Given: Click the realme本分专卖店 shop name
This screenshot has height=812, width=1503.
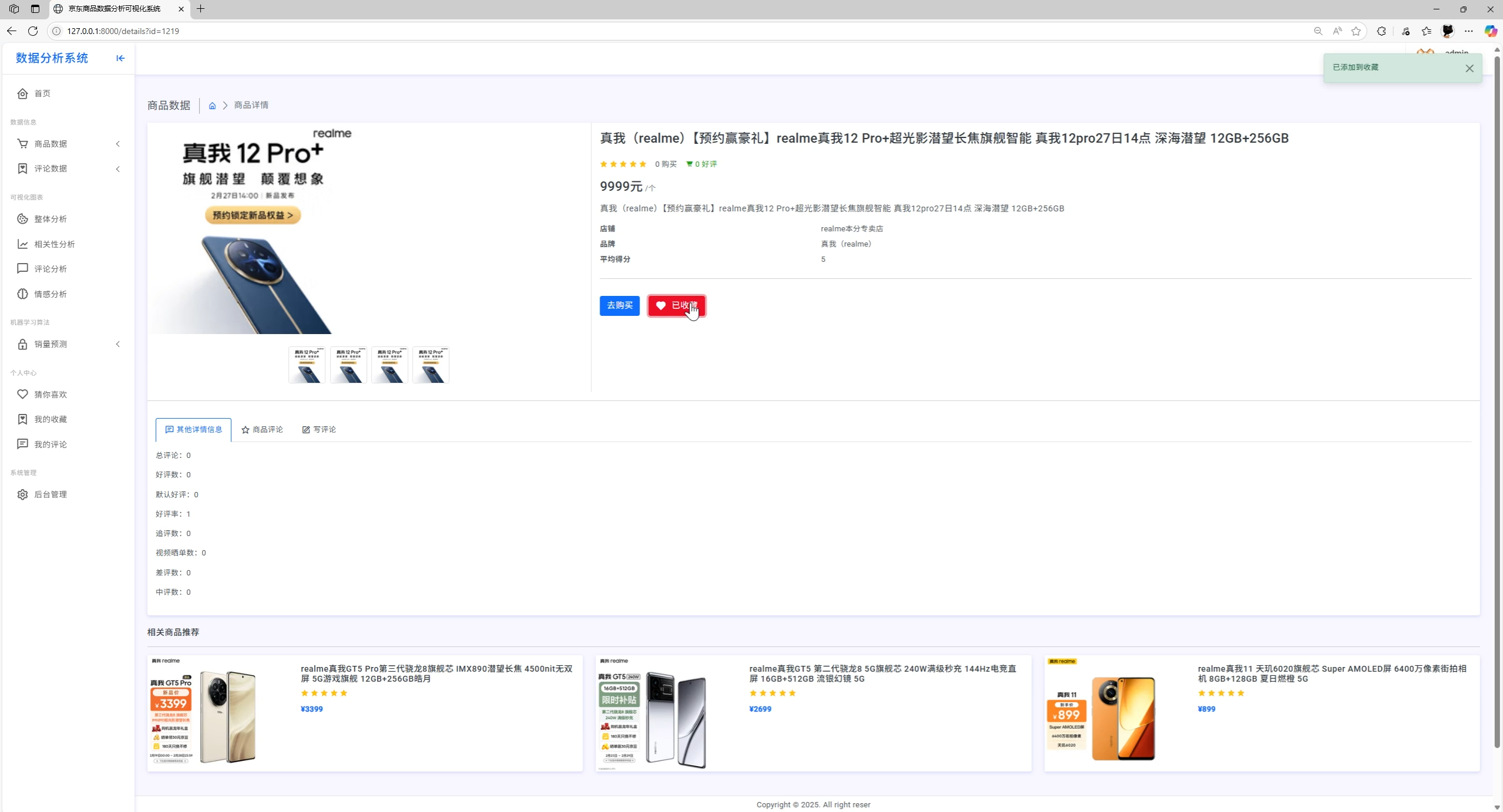Looking at the screenshot, I should pos(852,229).
